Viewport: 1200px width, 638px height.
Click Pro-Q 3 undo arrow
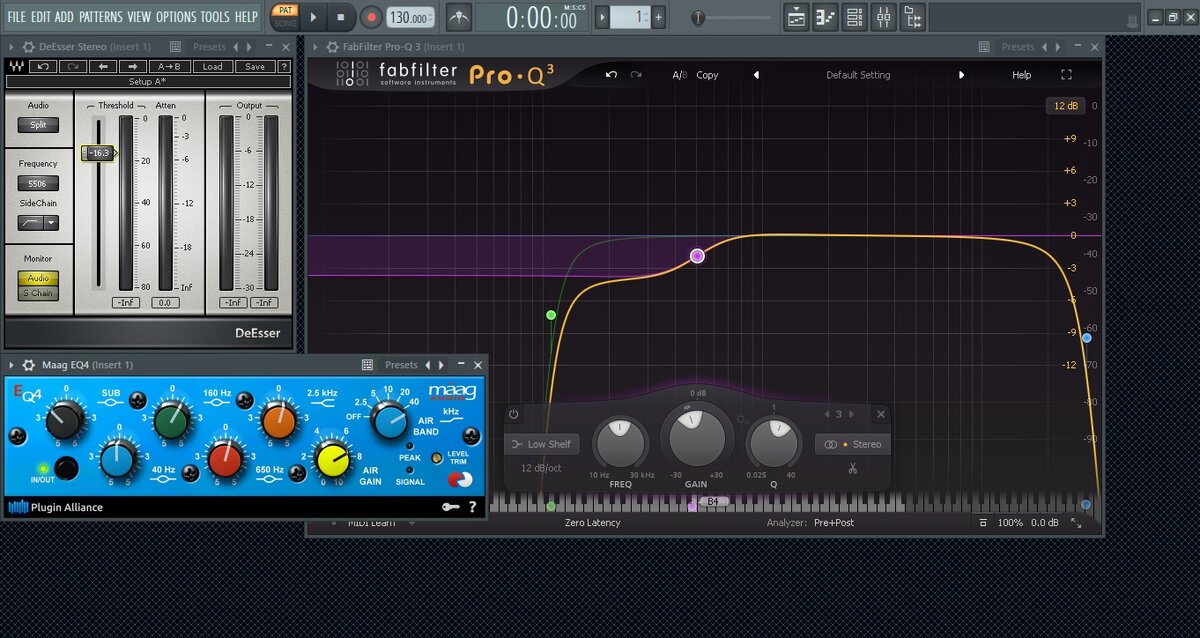(611, 75)
